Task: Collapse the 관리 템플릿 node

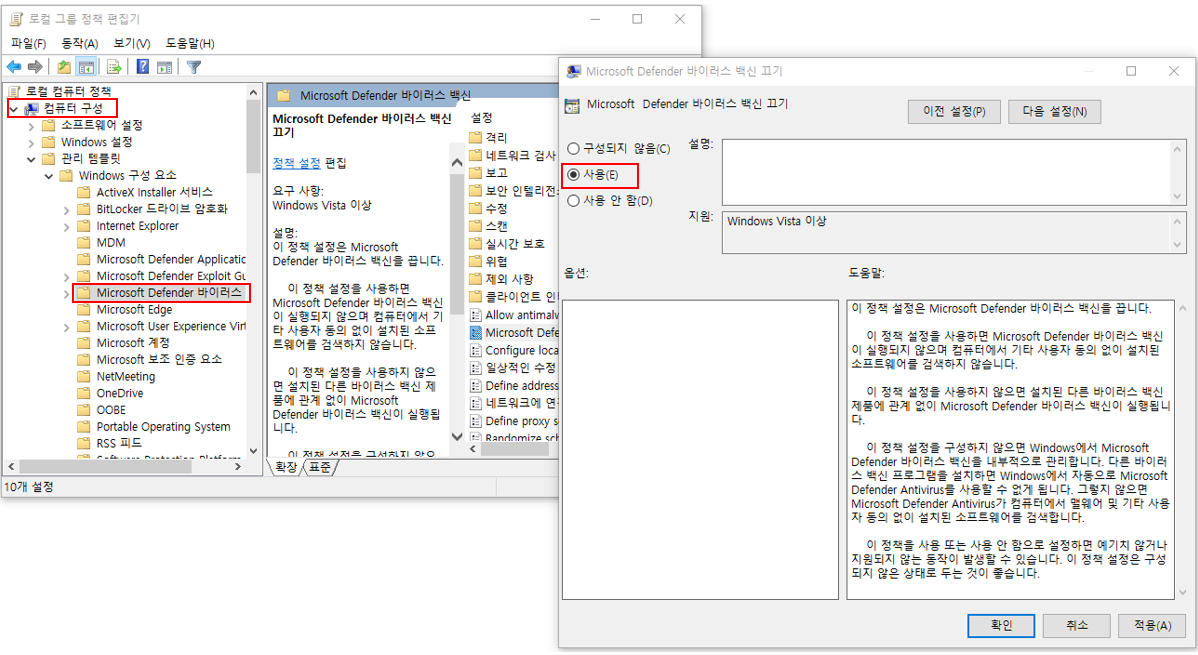Action: coord(31,160)
